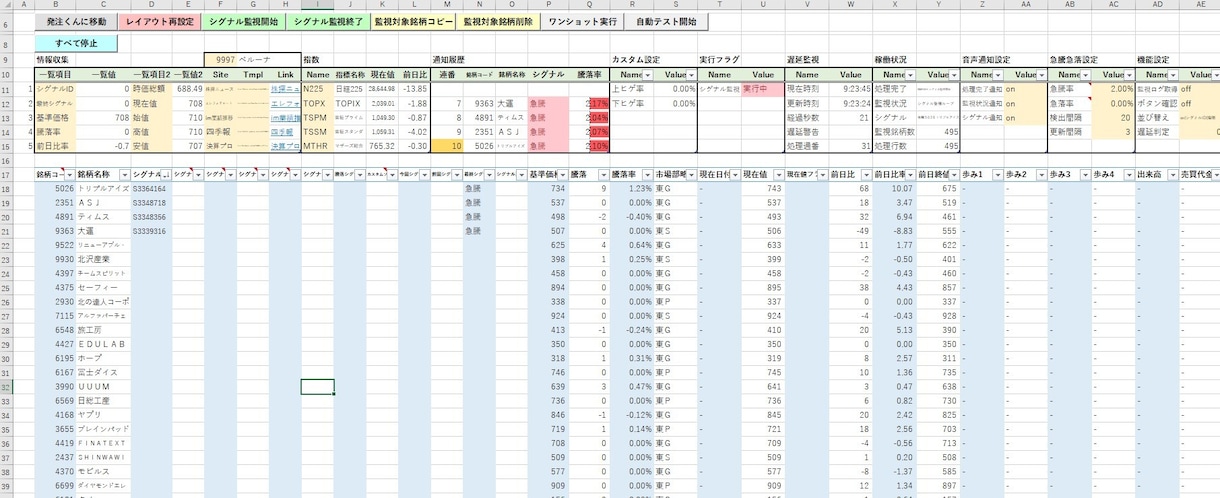Select column header AE
Screen dimensions: 1220x498
click(x=1200, y=5)
